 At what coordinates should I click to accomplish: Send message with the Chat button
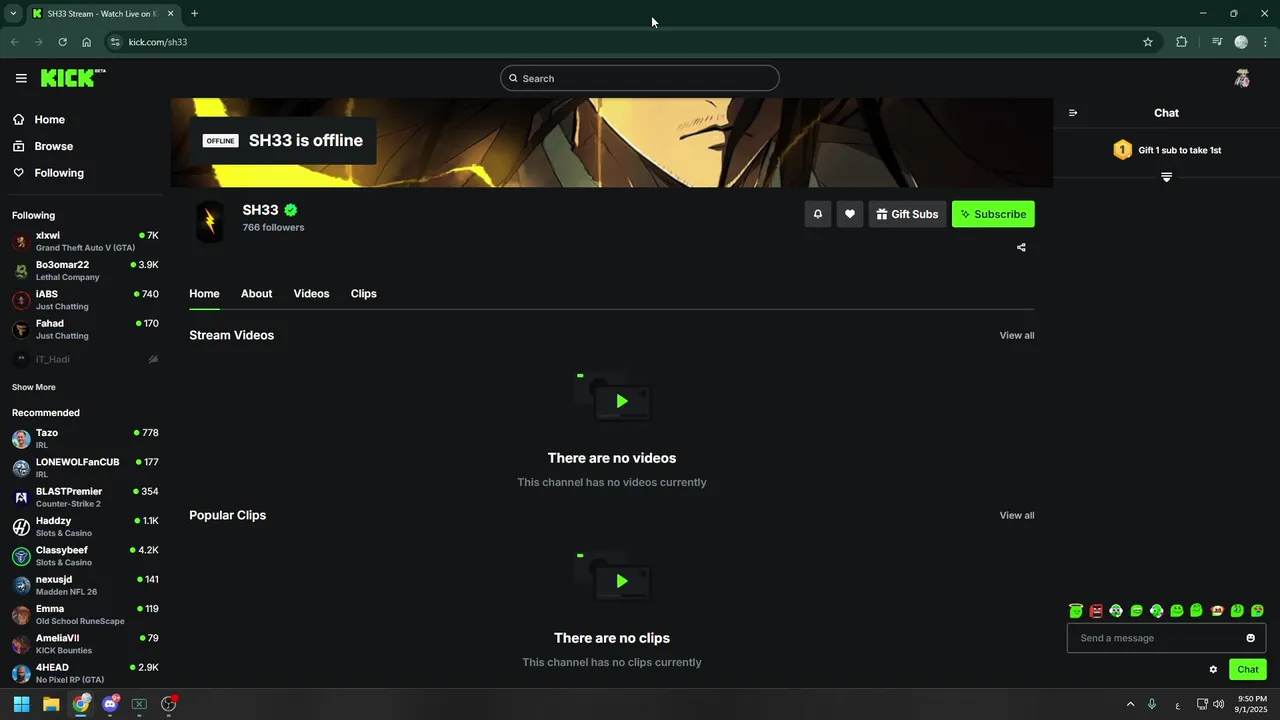(1248, 670)
